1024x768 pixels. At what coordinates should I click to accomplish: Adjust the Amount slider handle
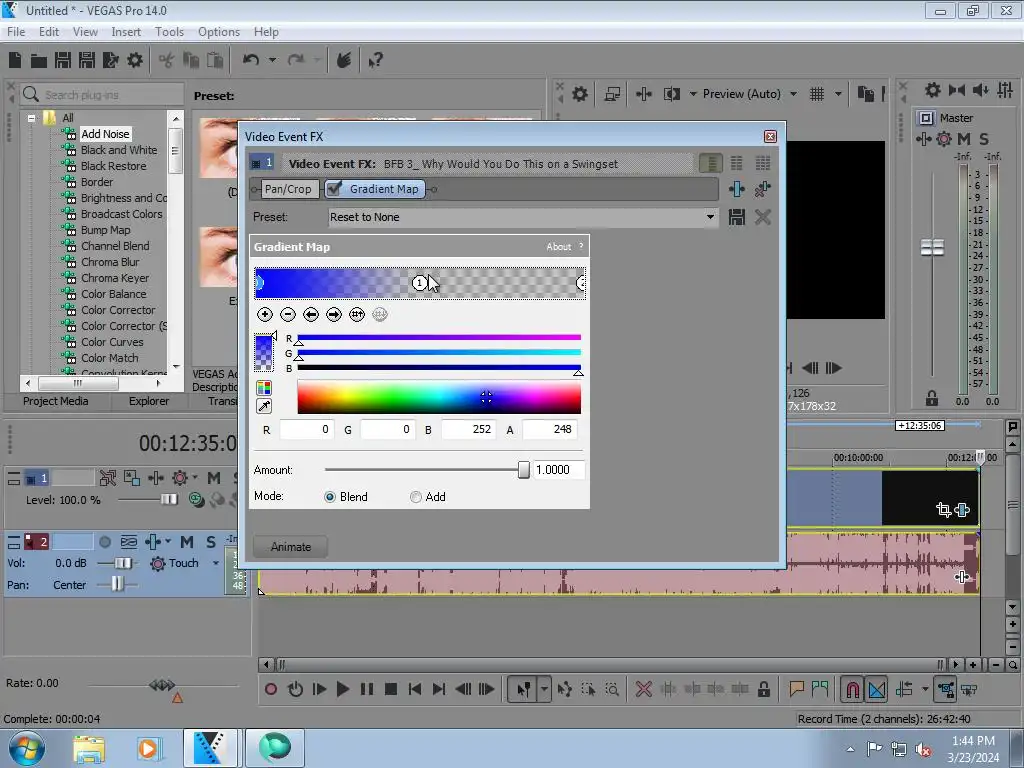[523, 470]
